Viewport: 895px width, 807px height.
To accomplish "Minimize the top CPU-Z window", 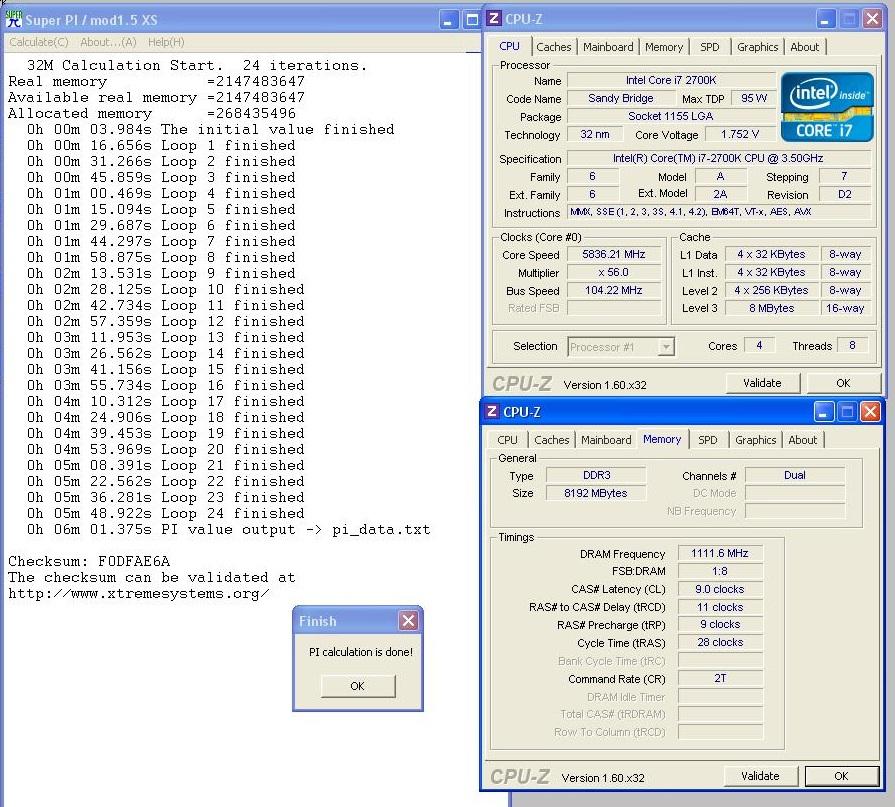I will coord(825,19).
